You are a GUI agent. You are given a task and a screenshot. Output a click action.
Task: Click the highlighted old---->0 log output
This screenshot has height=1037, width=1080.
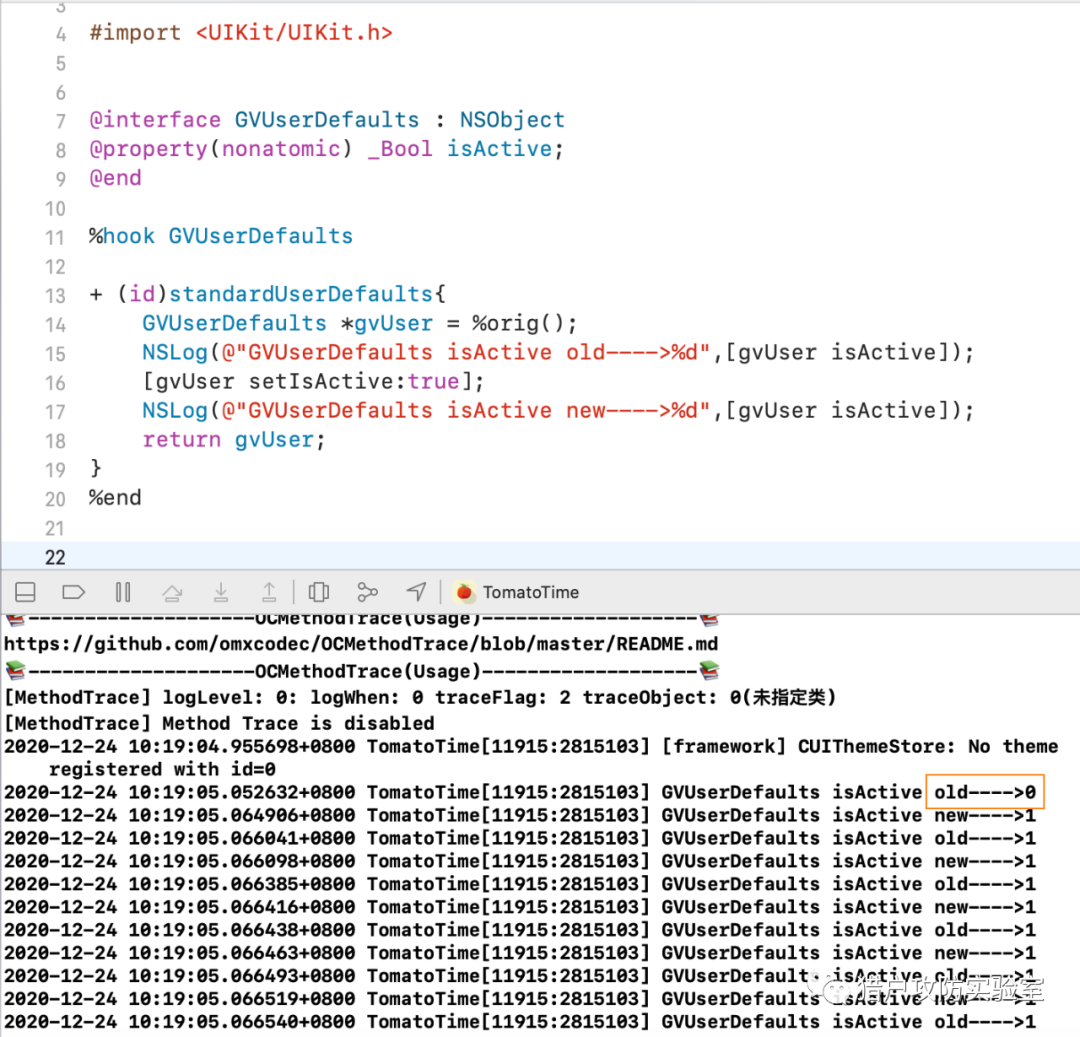(985, 793)
